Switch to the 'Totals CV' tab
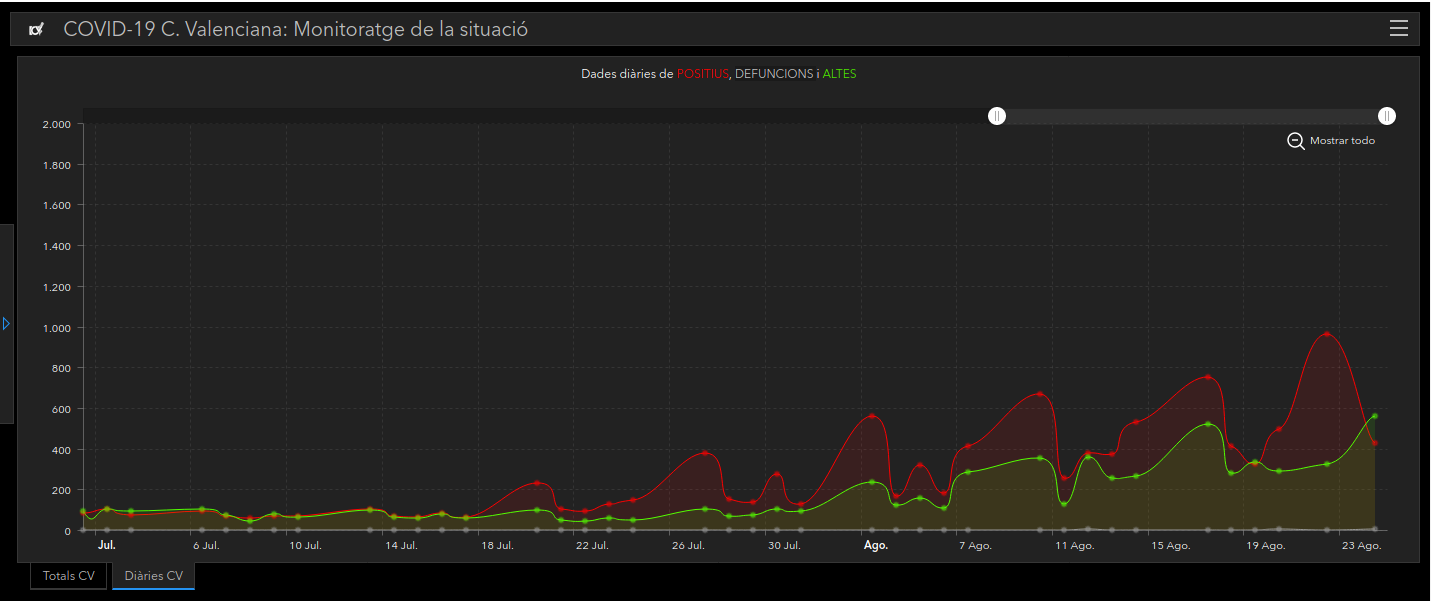Viewport: 1431px width, 601px height. tap(69, 576)
